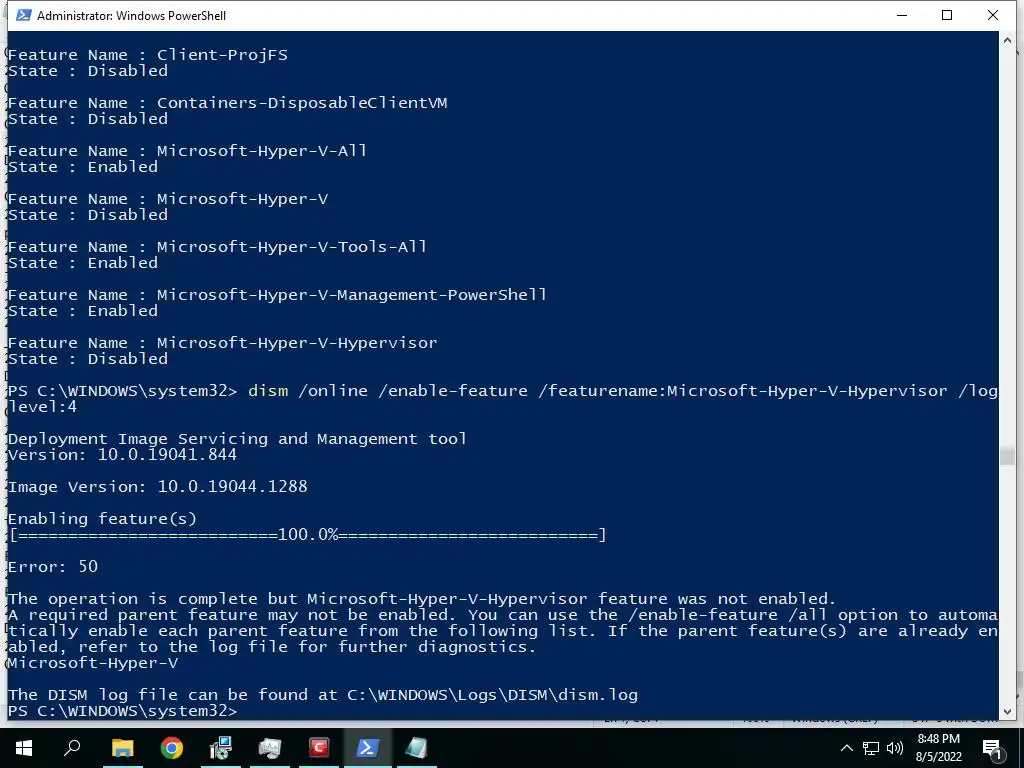Click 'Microsoft-Hyper-V-Hypervisor' in feature list

[x=297, y=343]
